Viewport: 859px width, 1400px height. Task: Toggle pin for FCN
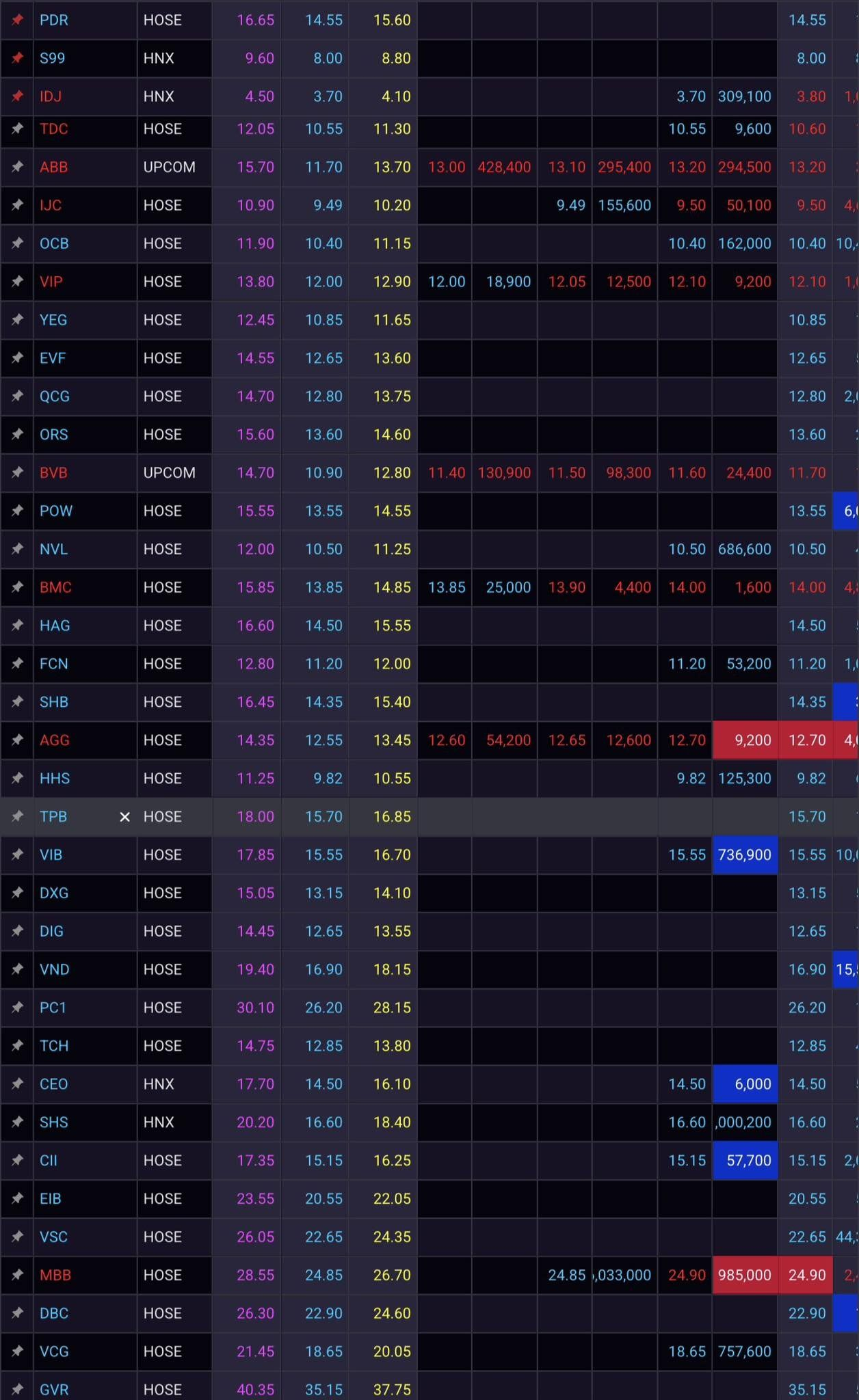(17, 664)
